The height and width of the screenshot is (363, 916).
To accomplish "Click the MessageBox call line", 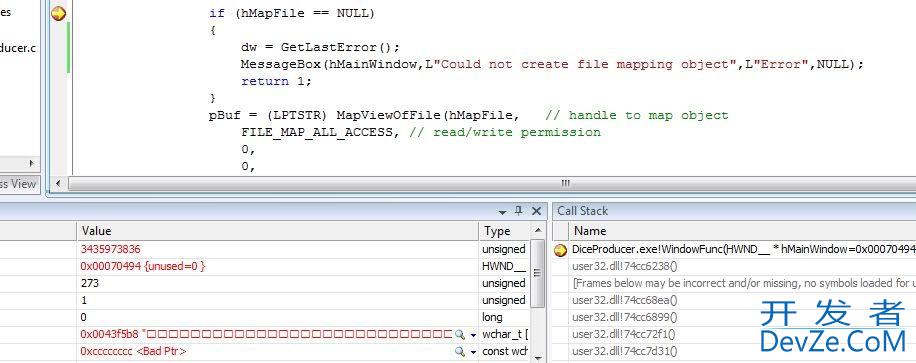I will [552, 64].
